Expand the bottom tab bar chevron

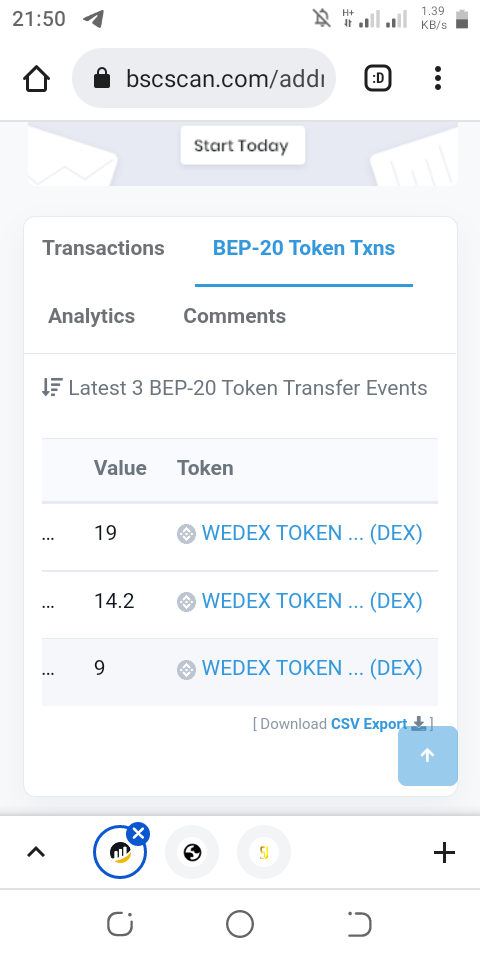coord(36,852)
